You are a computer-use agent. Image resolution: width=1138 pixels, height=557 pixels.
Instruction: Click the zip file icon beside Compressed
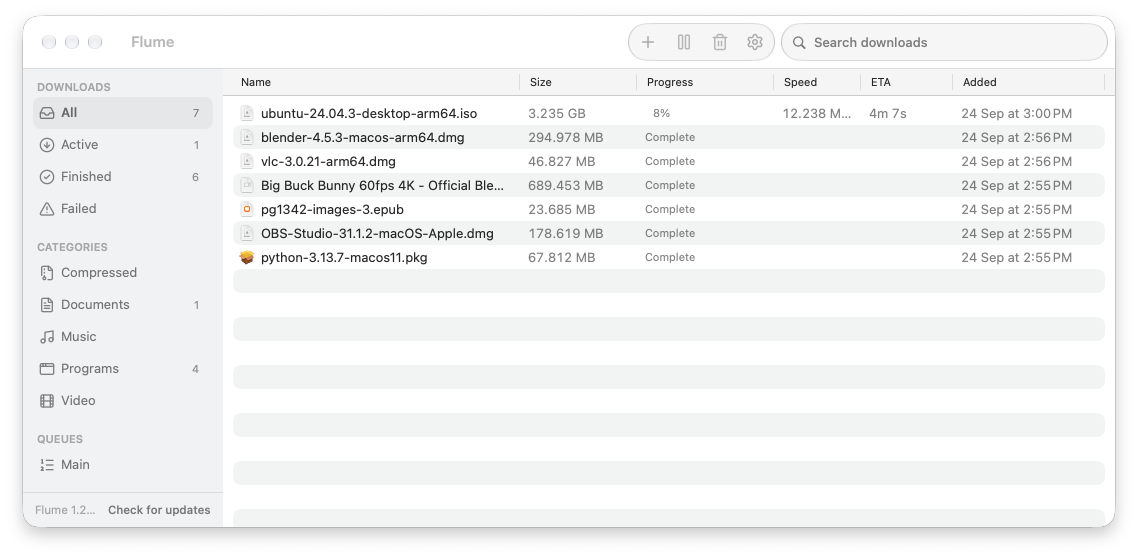pos(46,273)
